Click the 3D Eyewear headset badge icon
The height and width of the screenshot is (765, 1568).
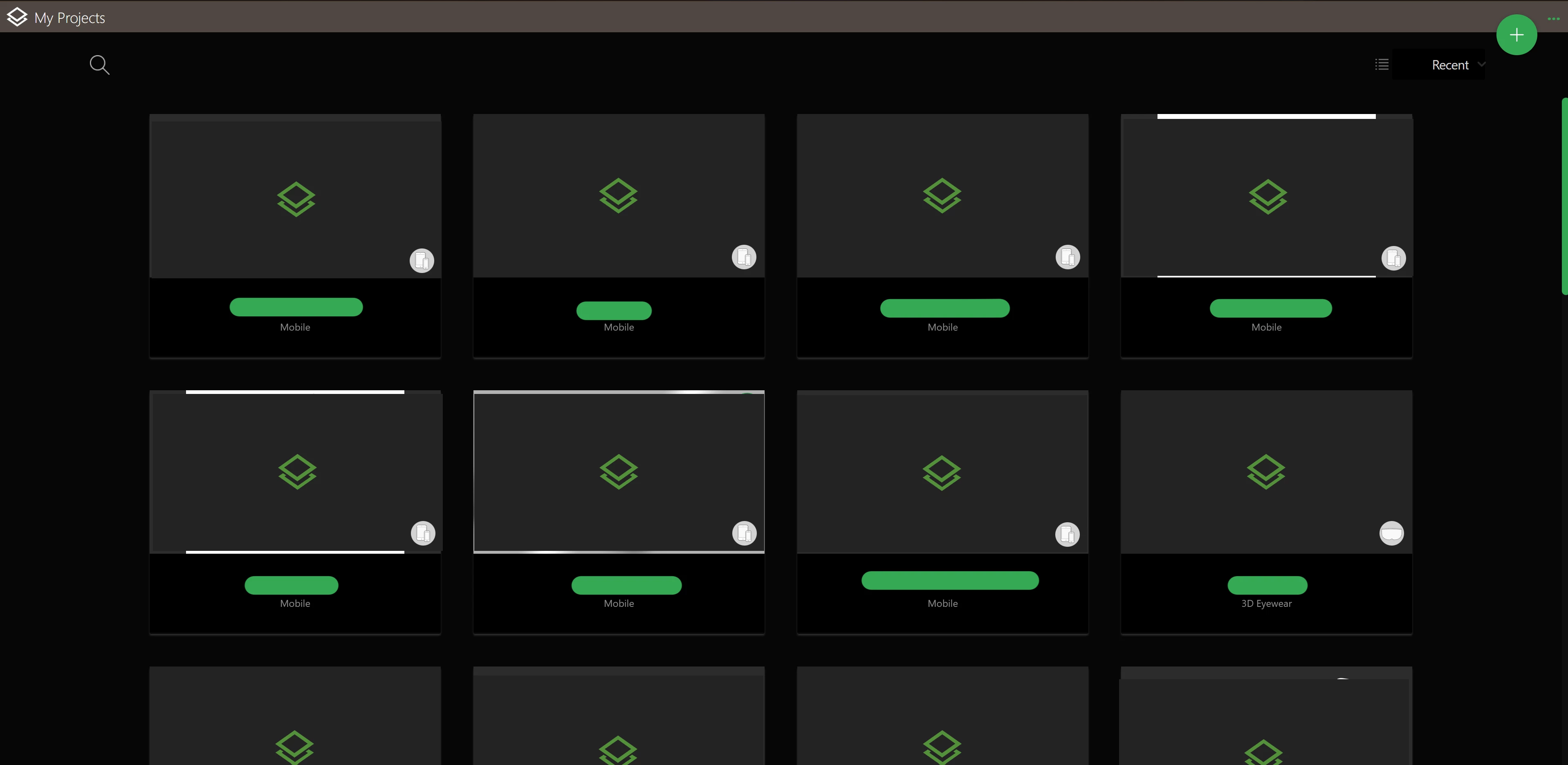point(1391,534)
